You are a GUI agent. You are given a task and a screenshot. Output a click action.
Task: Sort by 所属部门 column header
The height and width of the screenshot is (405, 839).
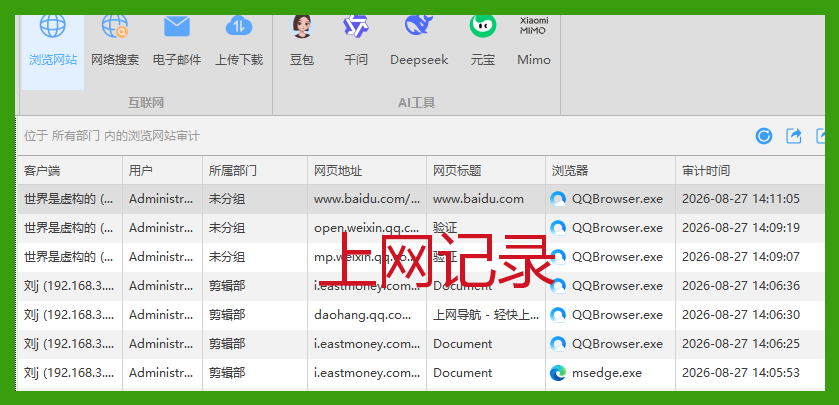pyautogui.click(x=255, y=171)
